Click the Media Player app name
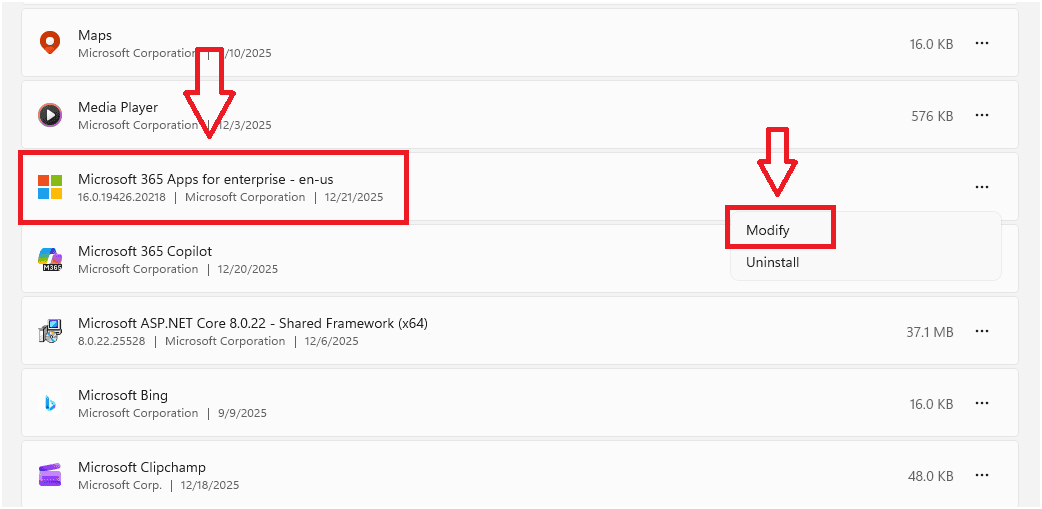Screen dimensions: 1042x509 [x=118, y=107]
